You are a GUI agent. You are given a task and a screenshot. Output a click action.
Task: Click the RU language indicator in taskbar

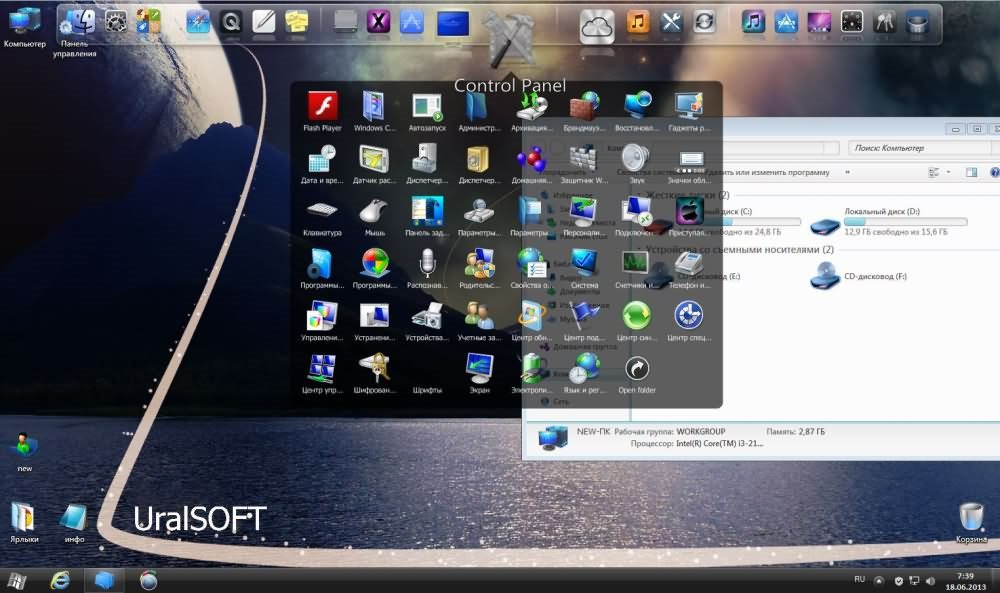(859, 579)
